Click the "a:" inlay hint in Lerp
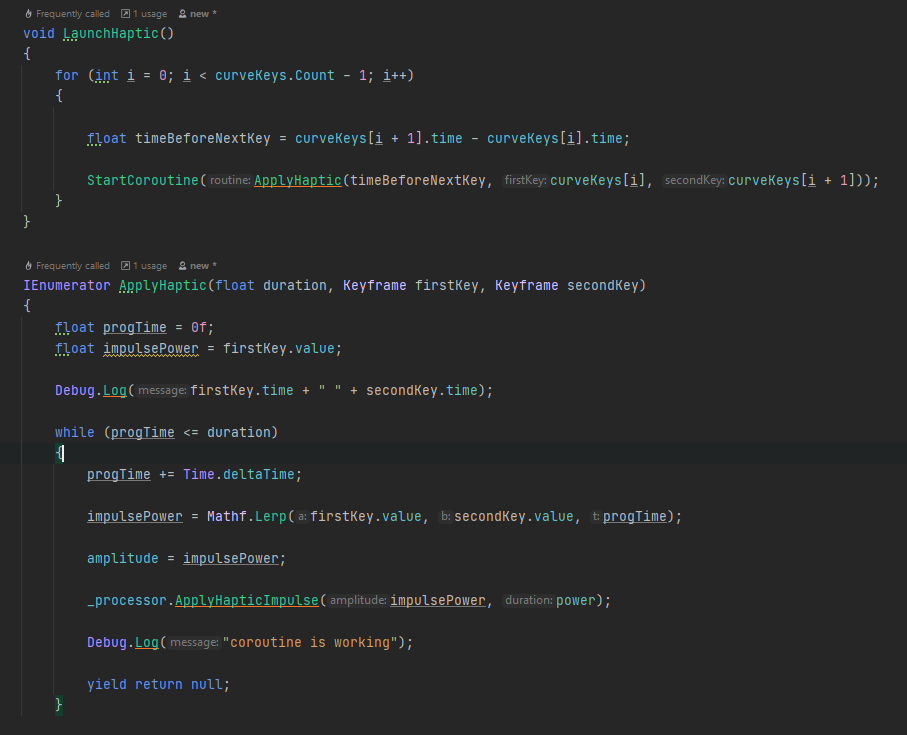This screenshot has height=735, width=907. coord(303,516)
